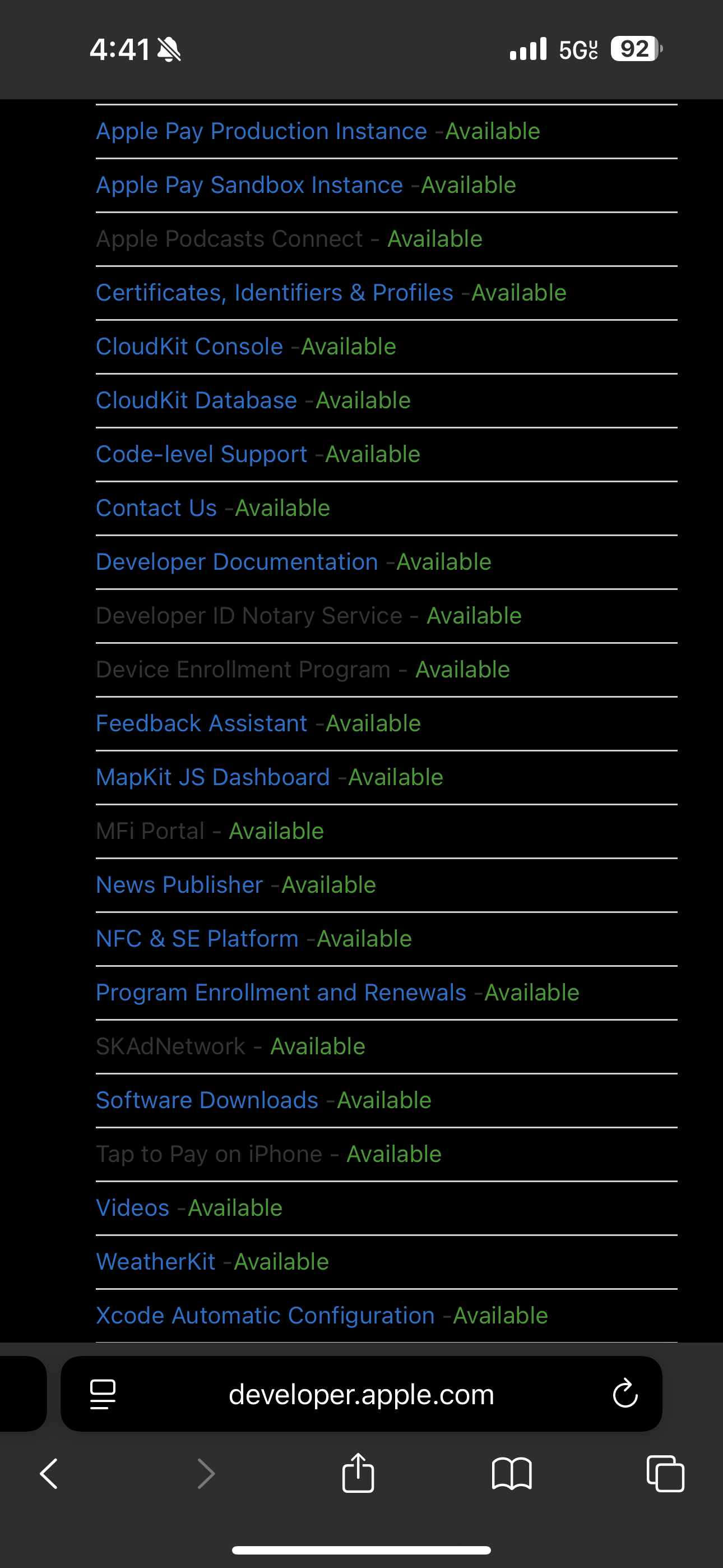The height and width of the screenshot is (1568, 723).
Task: Open the Contact Us link
Action: pos(156,508)
